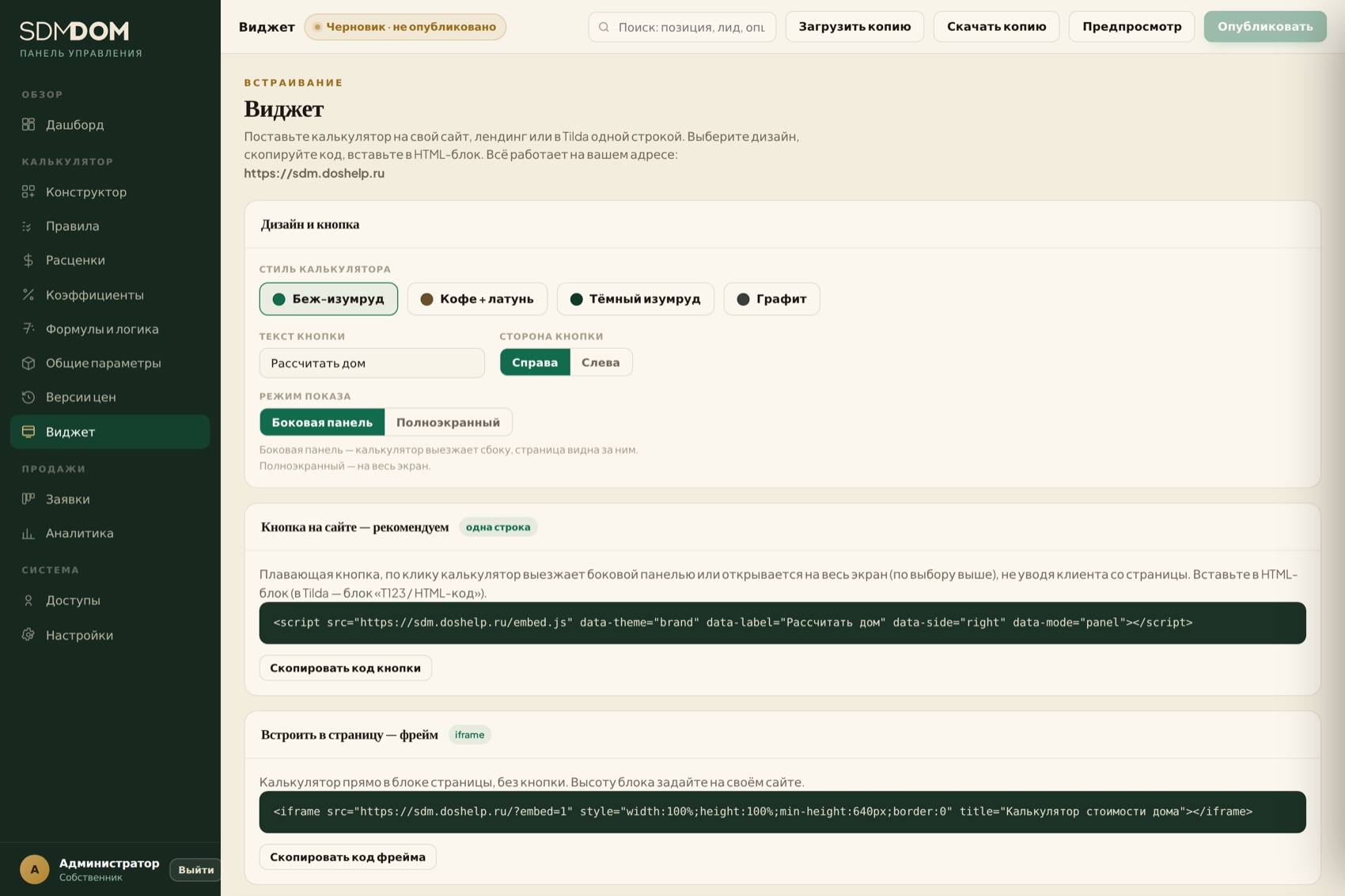Open Аналитика page
Viewport: 1345px width, 896px height.
click(x=110, y=533)
